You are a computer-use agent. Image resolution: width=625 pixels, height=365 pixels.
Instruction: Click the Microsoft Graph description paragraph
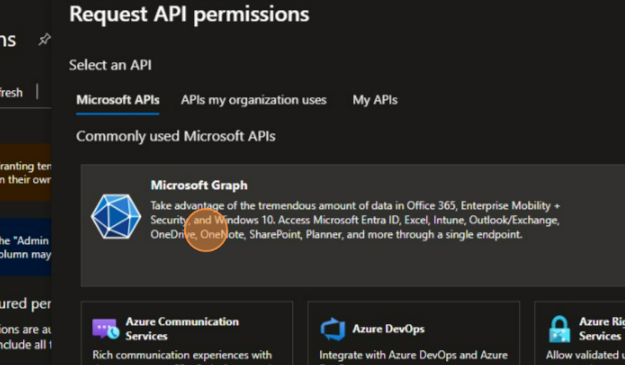355,220
